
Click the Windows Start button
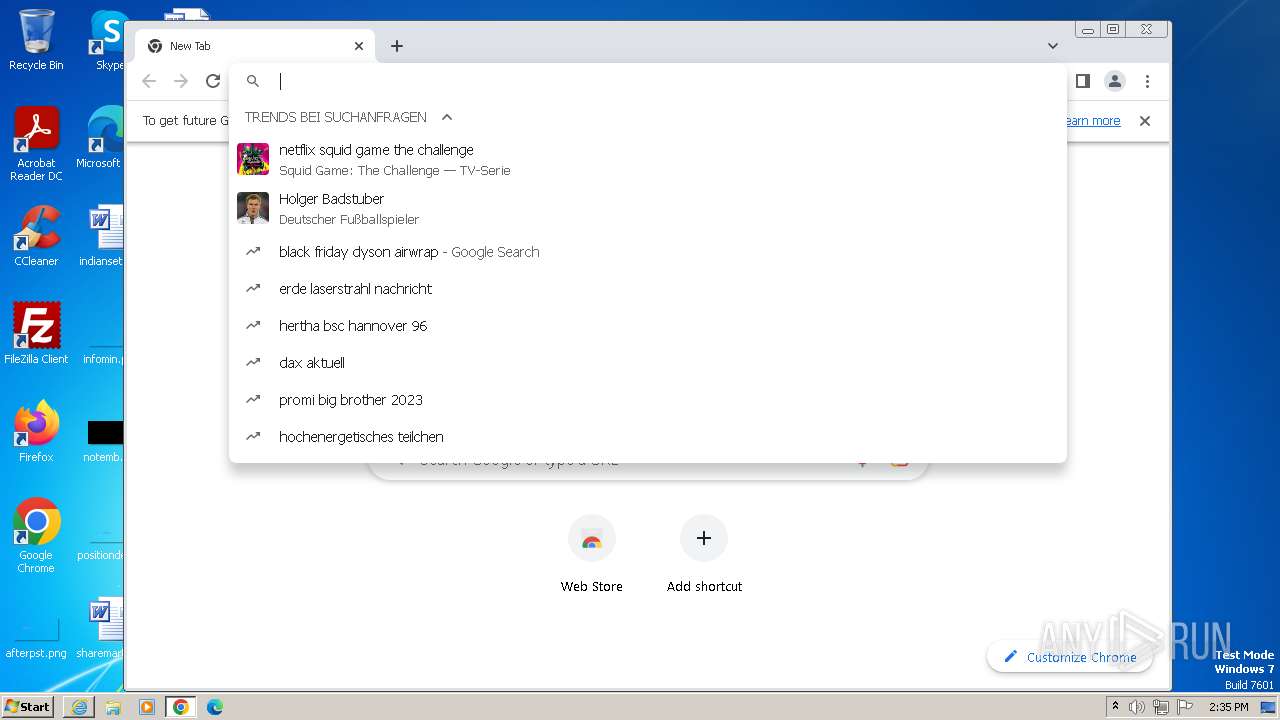tap(27, 706)
